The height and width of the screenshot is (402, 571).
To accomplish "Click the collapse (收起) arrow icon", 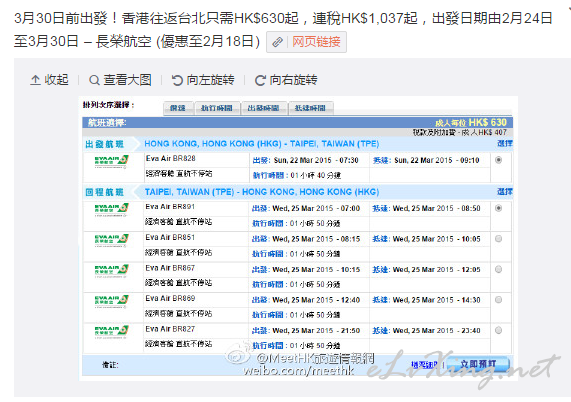I will pyautogui.click(x=35, y=80).
